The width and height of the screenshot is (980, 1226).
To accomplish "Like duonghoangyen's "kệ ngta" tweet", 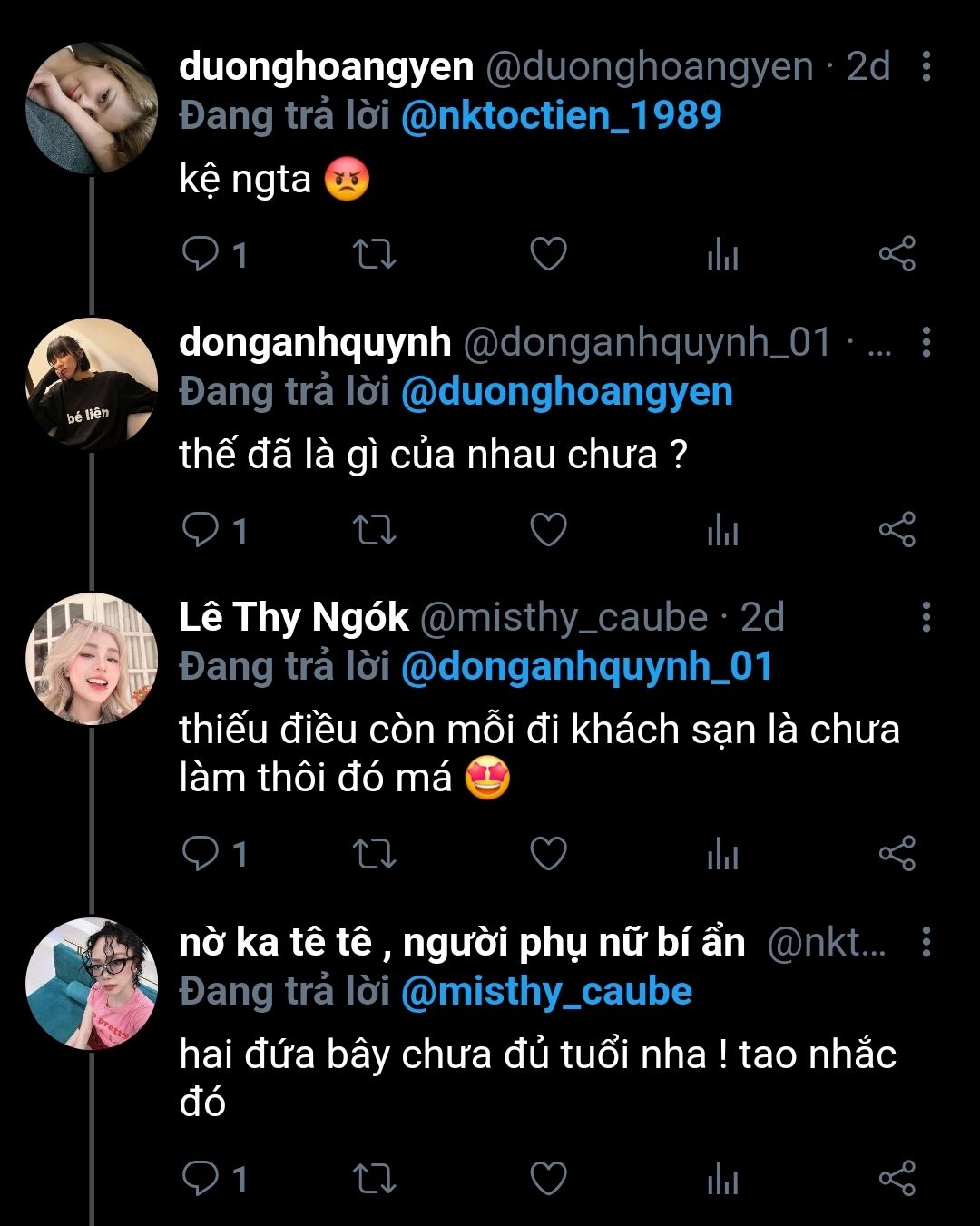I will (x=548, y=254).
